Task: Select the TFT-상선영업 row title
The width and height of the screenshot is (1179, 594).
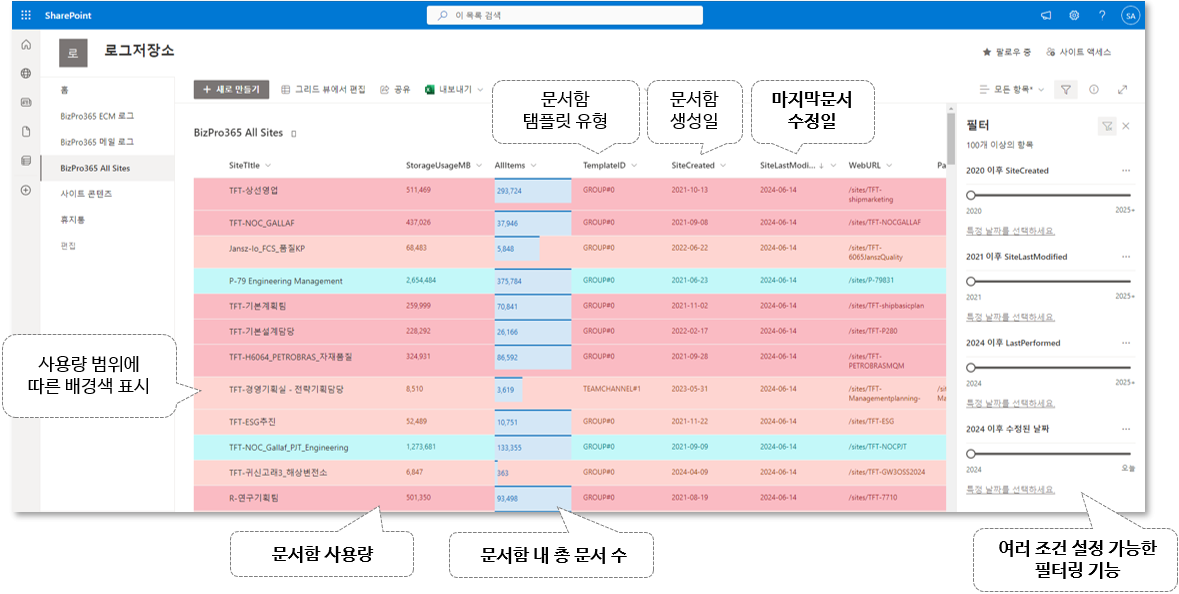Action: tap(253, 190)
